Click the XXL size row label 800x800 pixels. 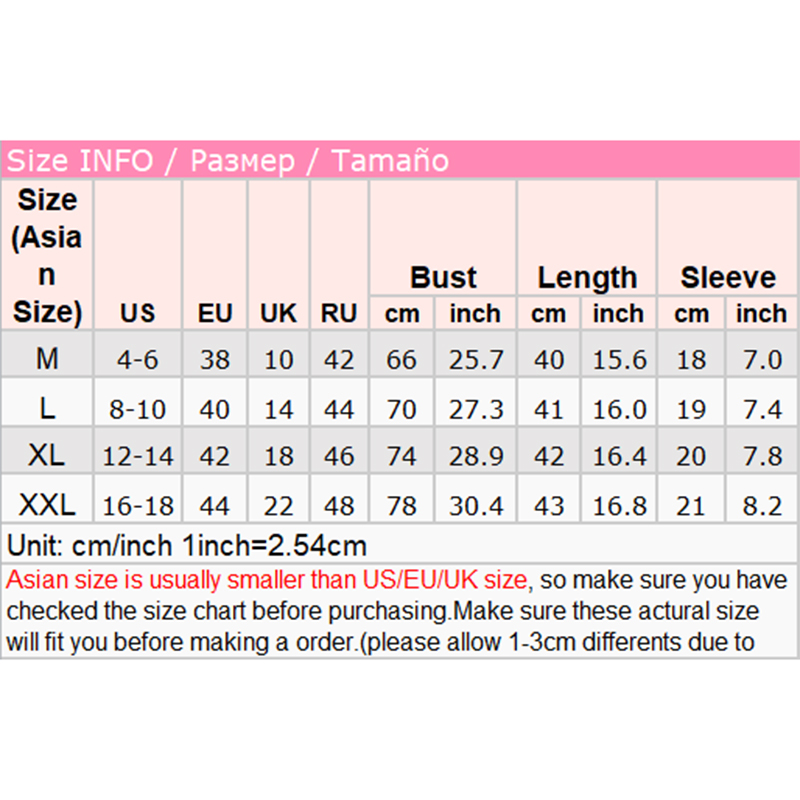point(47,505)
